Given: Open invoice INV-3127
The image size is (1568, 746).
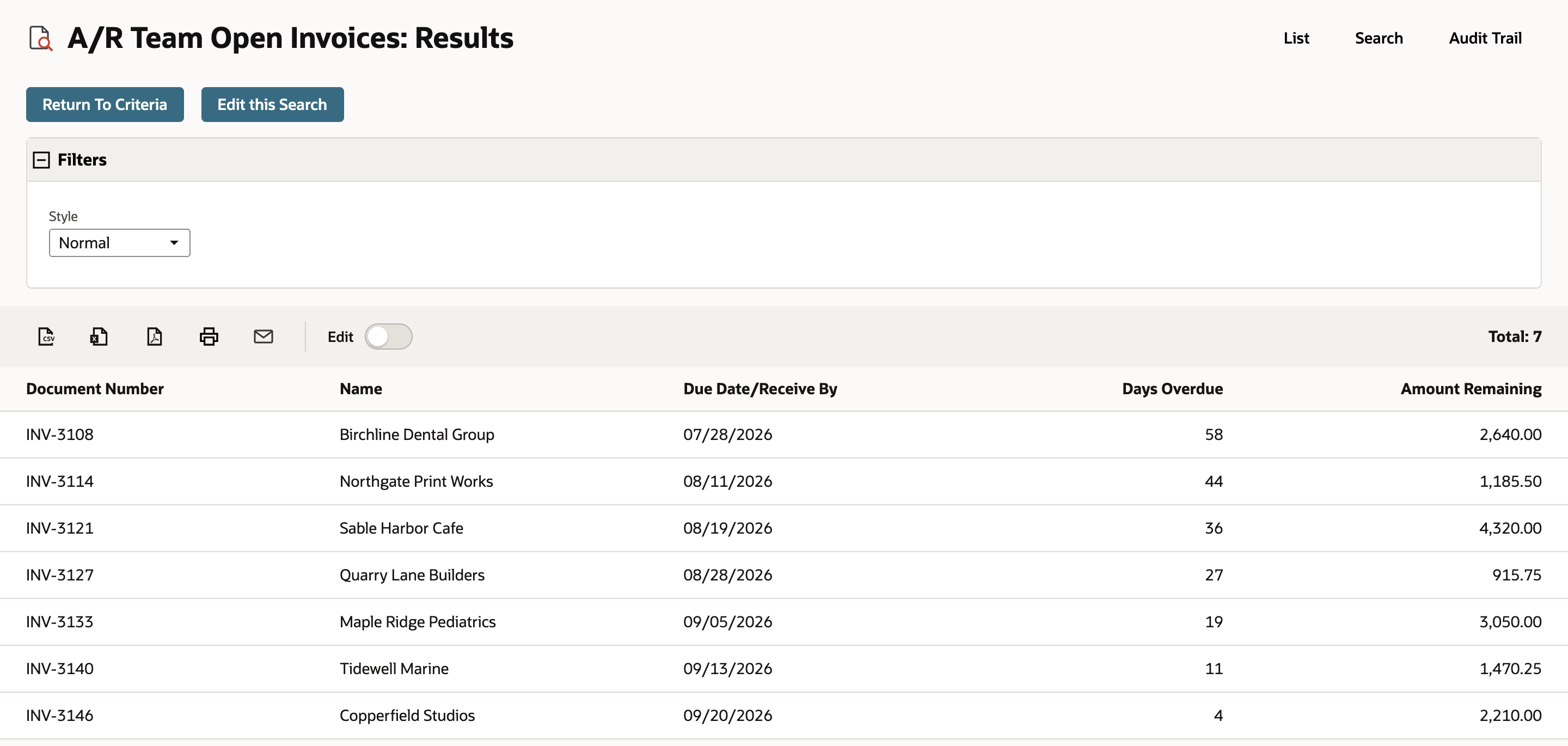Looking at the screenshot, I should (60, 575).
